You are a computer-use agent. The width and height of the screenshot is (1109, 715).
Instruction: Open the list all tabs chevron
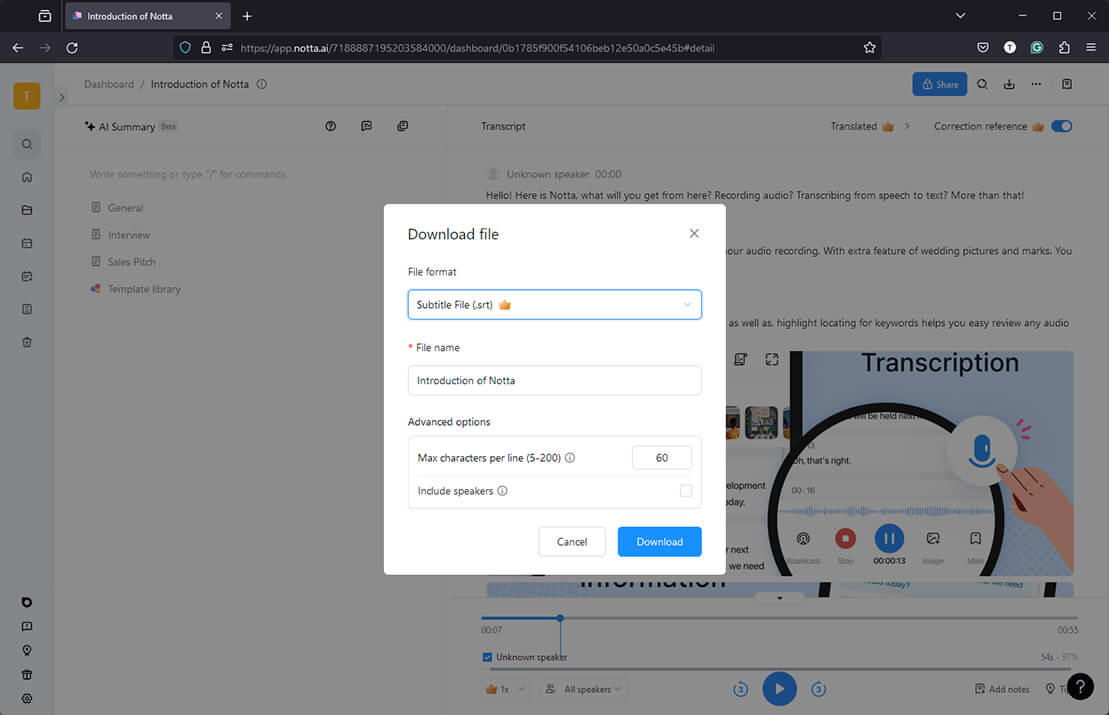pos(960,16)
